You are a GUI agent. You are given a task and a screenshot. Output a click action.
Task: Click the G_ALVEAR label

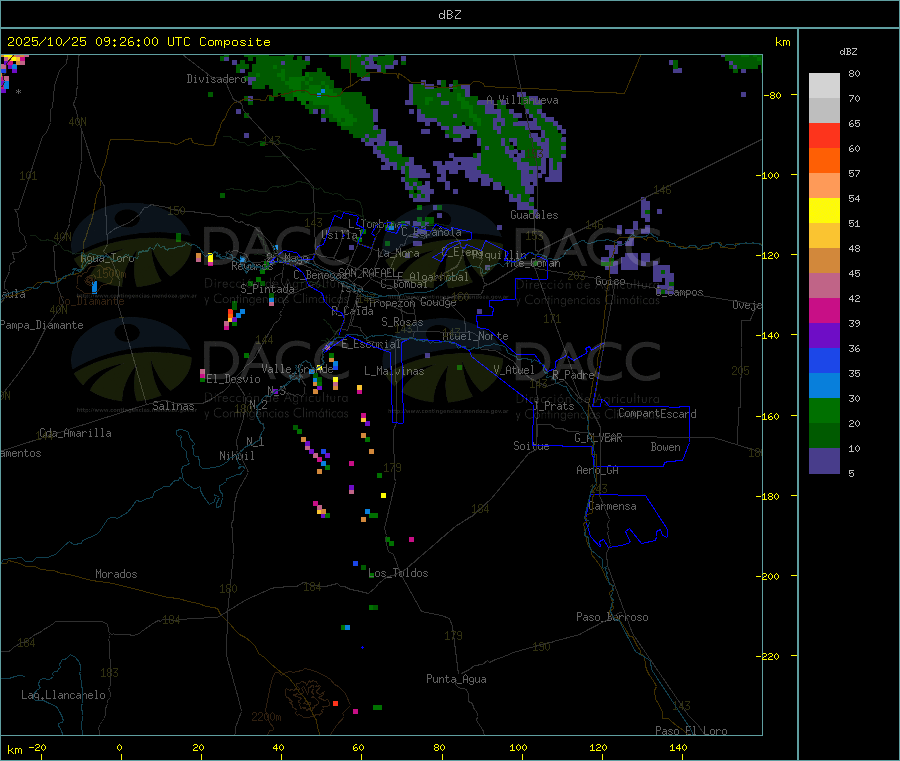pos(598,438)
